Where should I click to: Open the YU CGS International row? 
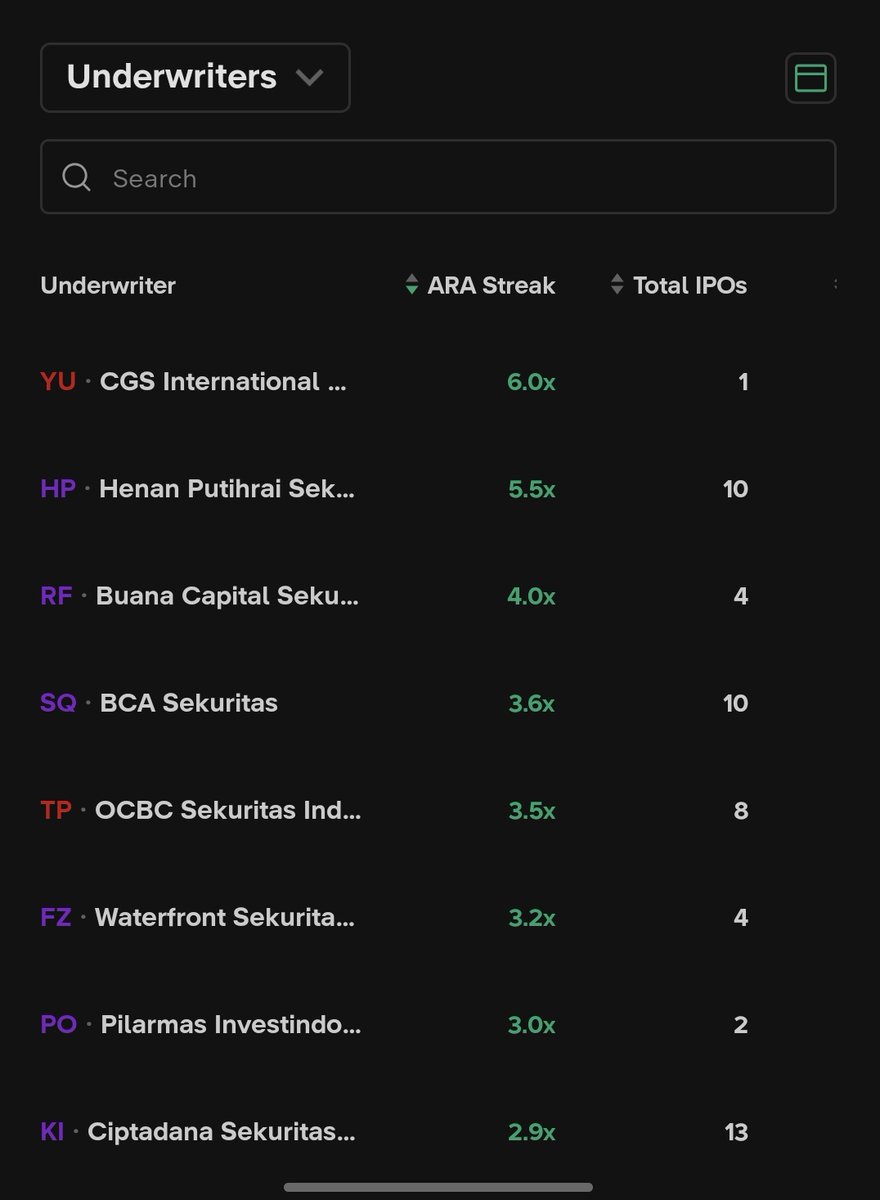click(438, 381)
